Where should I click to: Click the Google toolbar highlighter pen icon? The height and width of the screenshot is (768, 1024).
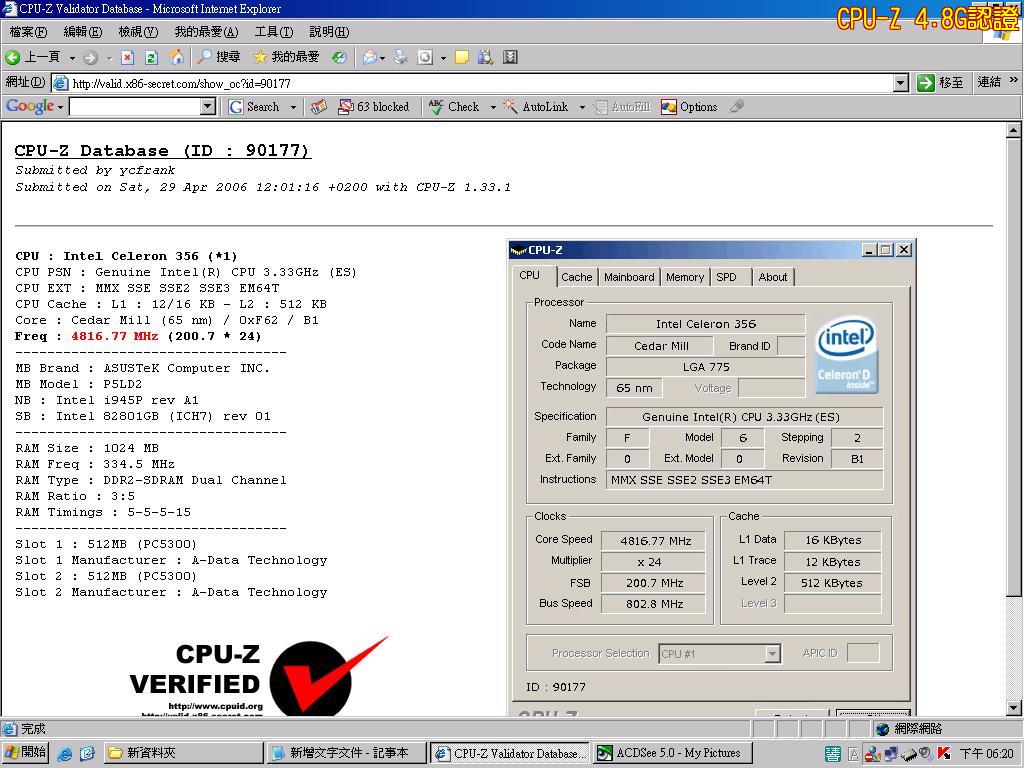pyautogui.click(x=737, y=106)
